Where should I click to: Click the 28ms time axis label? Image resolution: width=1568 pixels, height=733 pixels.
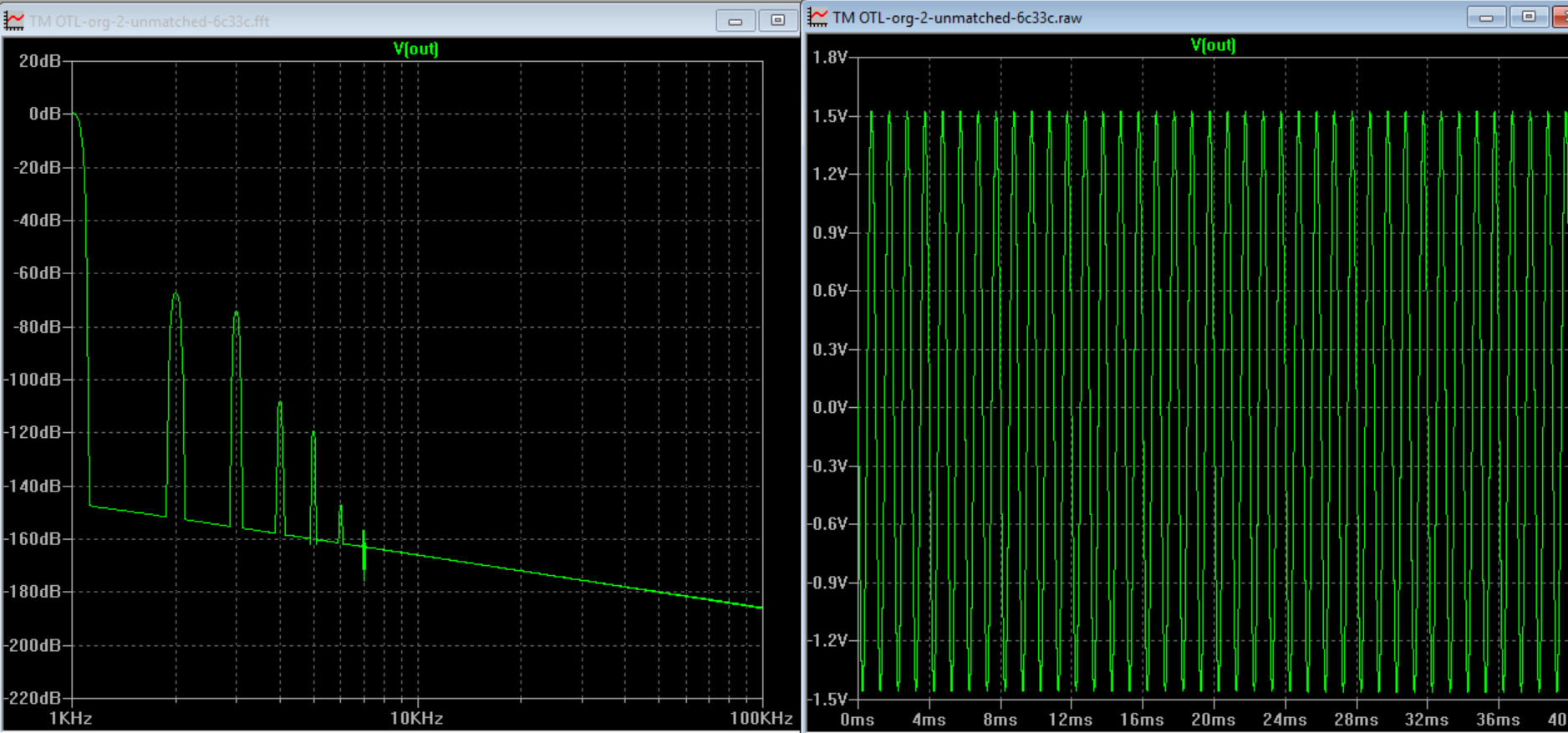[1356, 720]
